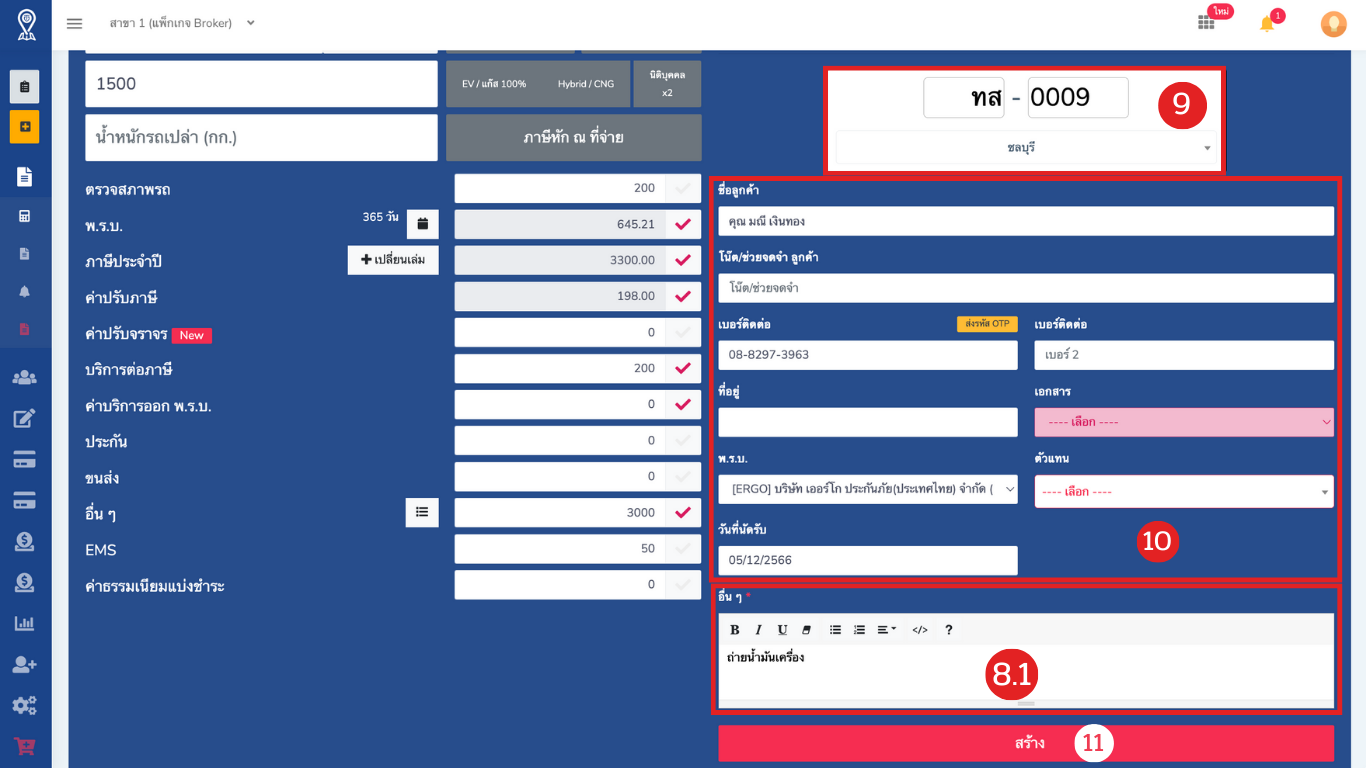Click the น้ำหนักรถเปล่า (กก.) weight field

point(261,137)
